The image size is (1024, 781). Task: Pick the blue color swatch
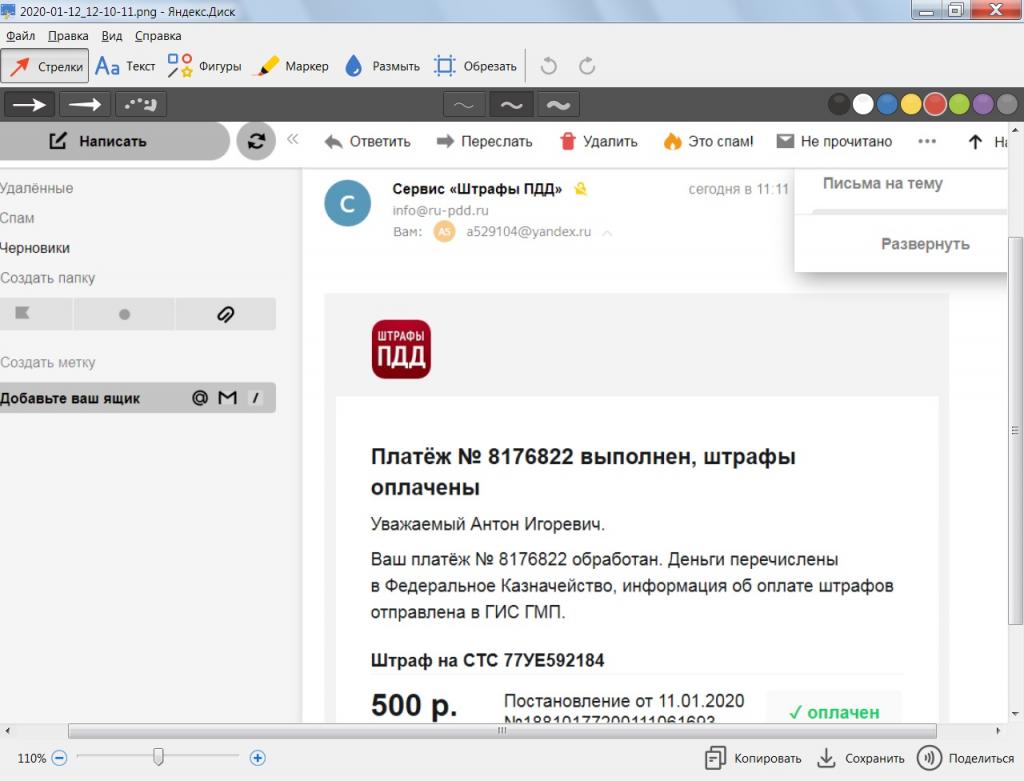pos(887,104)
